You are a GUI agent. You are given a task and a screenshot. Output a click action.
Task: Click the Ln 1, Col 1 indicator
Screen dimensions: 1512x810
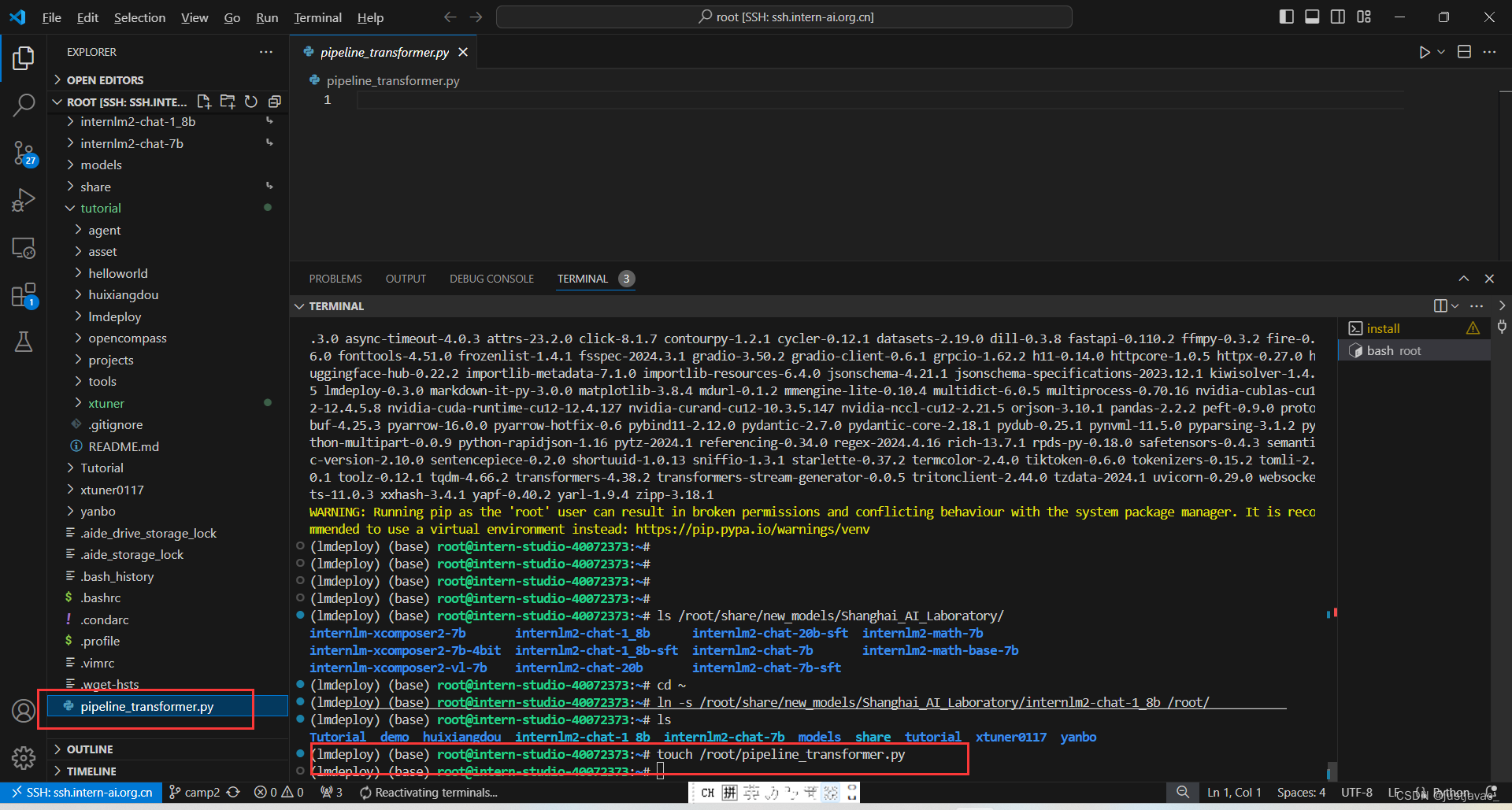click(1233, 792)
